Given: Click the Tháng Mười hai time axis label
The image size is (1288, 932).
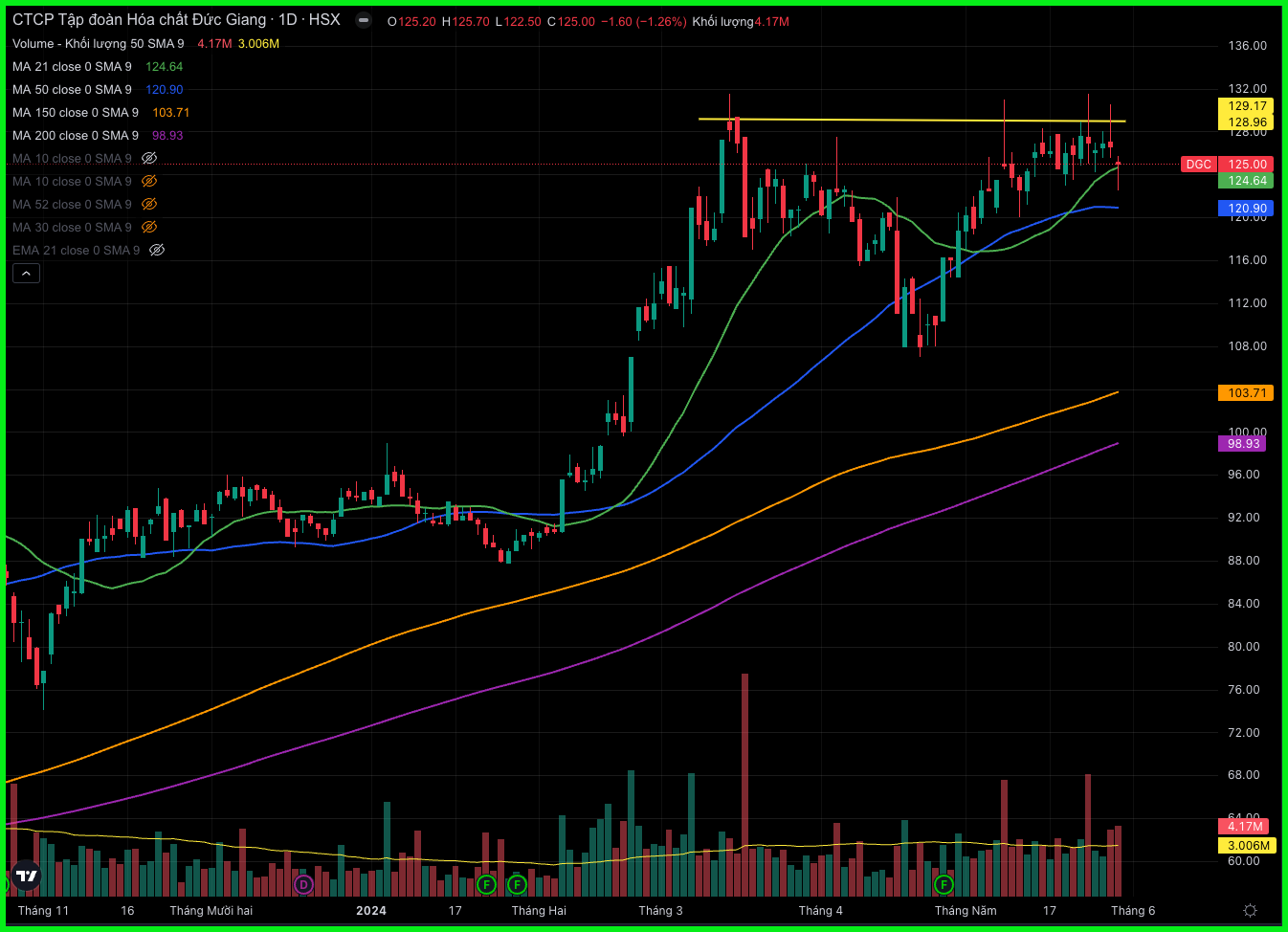Looking at the screenshot, I should (x=211, y=911).
